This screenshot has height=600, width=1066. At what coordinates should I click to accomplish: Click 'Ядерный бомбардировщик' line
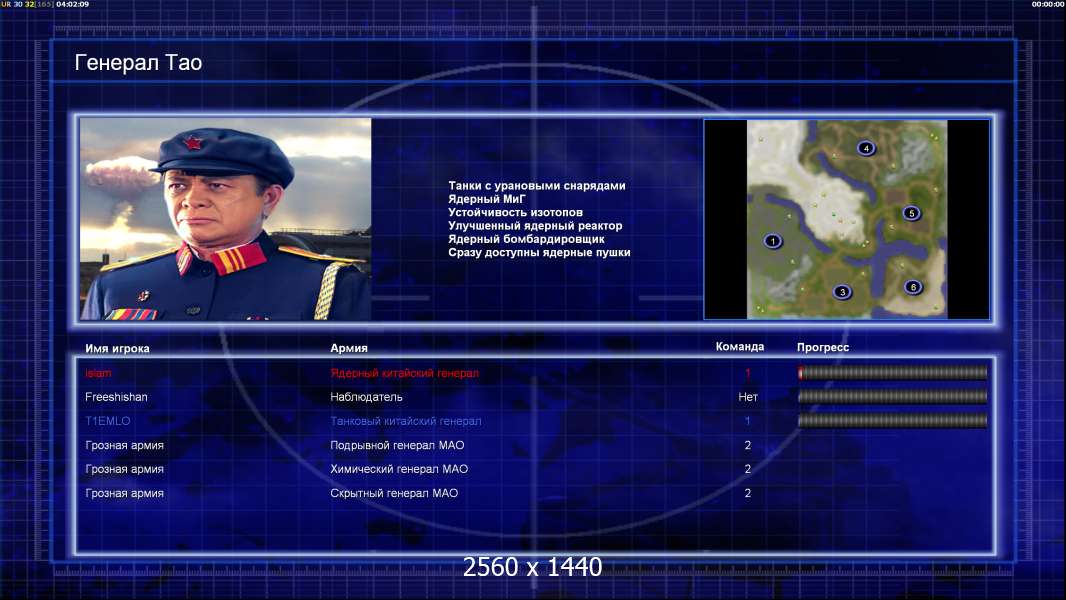point(526,239)
